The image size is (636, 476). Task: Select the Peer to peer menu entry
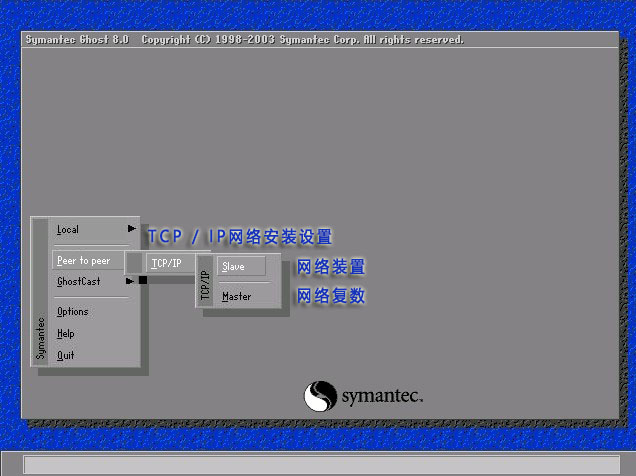pyautogui.click(x=88, y=261)
